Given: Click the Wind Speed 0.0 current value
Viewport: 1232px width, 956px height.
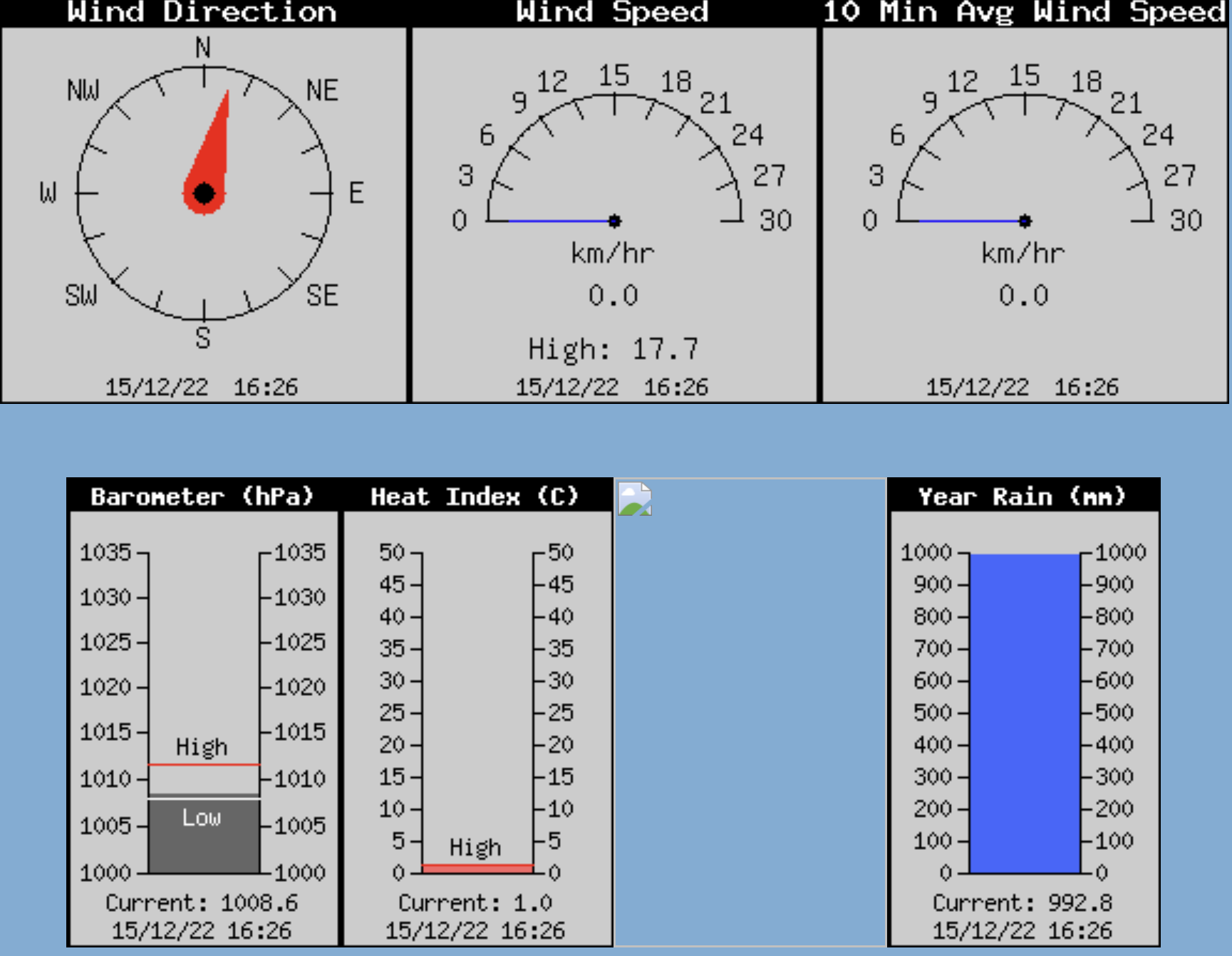Looking at the screenshot, I should 614,295.
